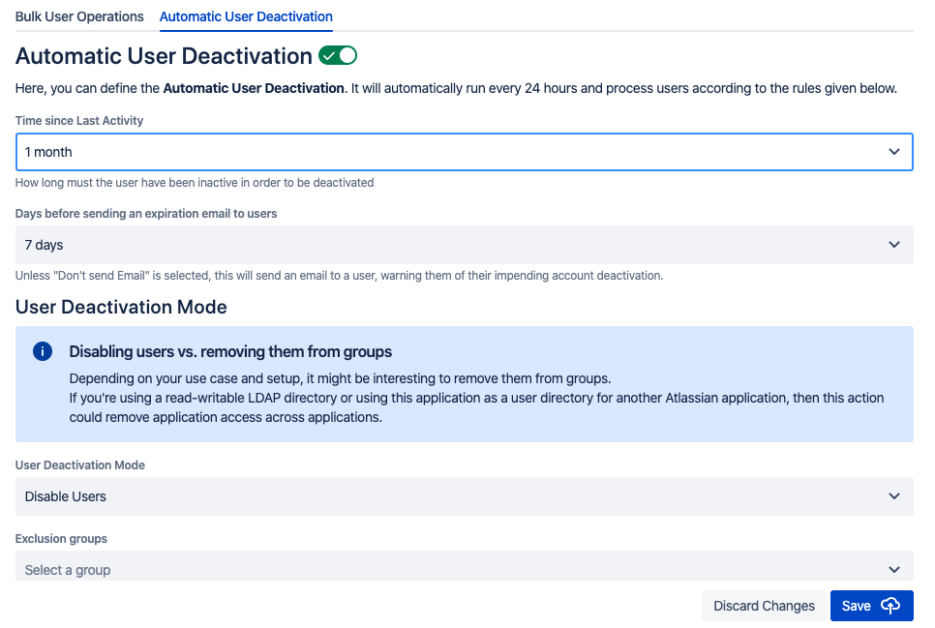Select the Automatic User Deactivation tab
This screenshot has height=628, width=935.
246,17
